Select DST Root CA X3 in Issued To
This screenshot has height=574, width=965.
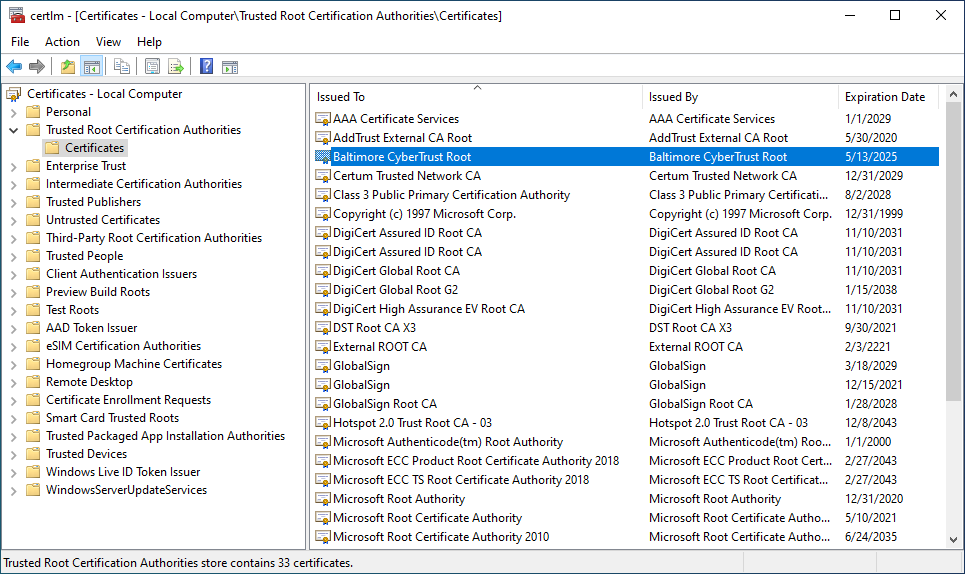pos(374,328)
